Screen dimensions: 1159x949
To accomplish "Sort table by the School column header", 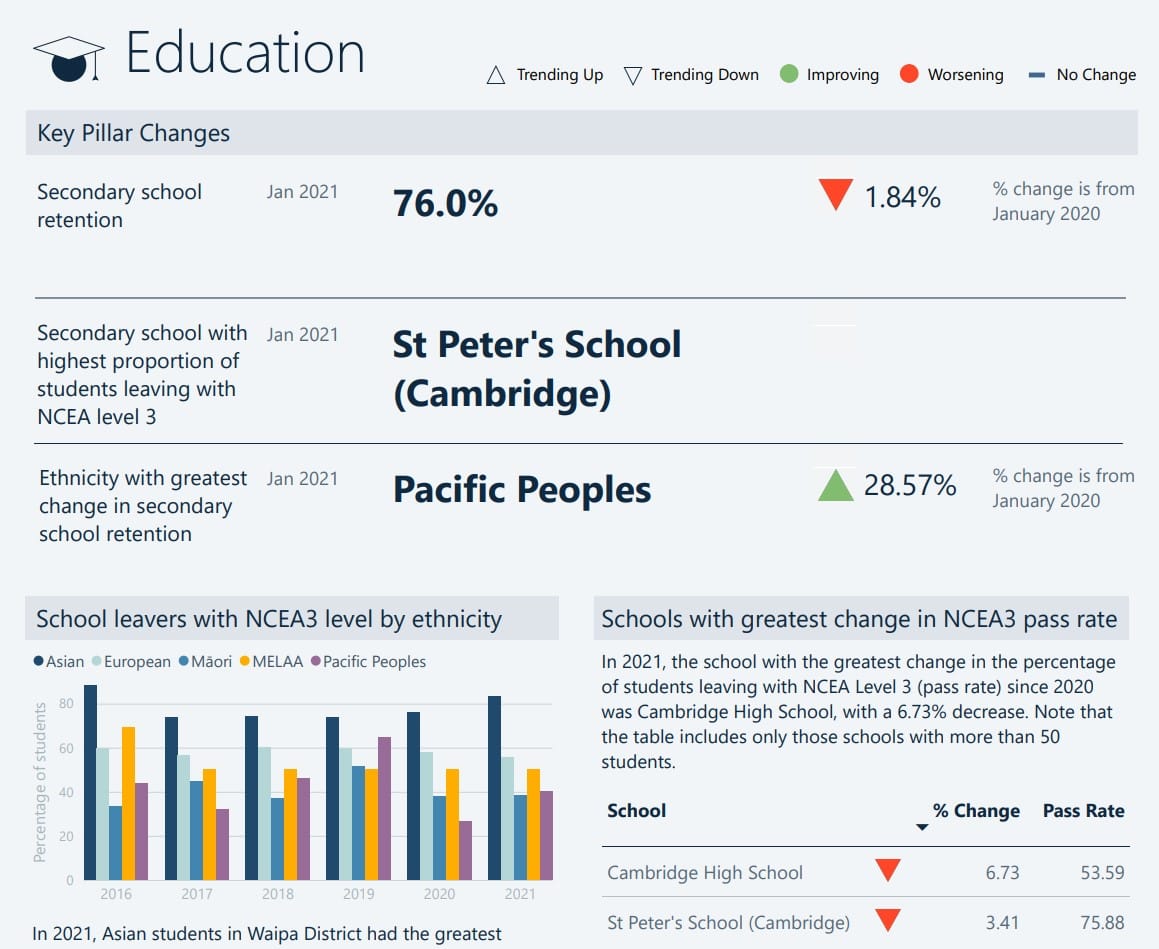I will (636, 811).
